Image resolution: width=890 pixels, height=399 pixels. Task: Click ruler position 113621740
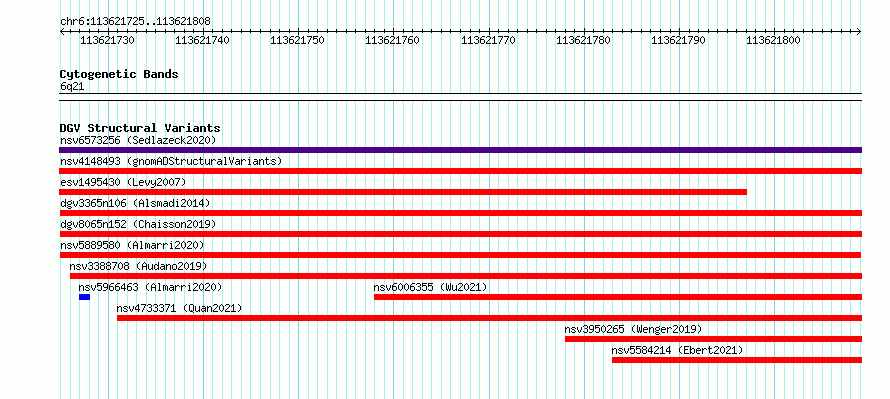point(203,40)
